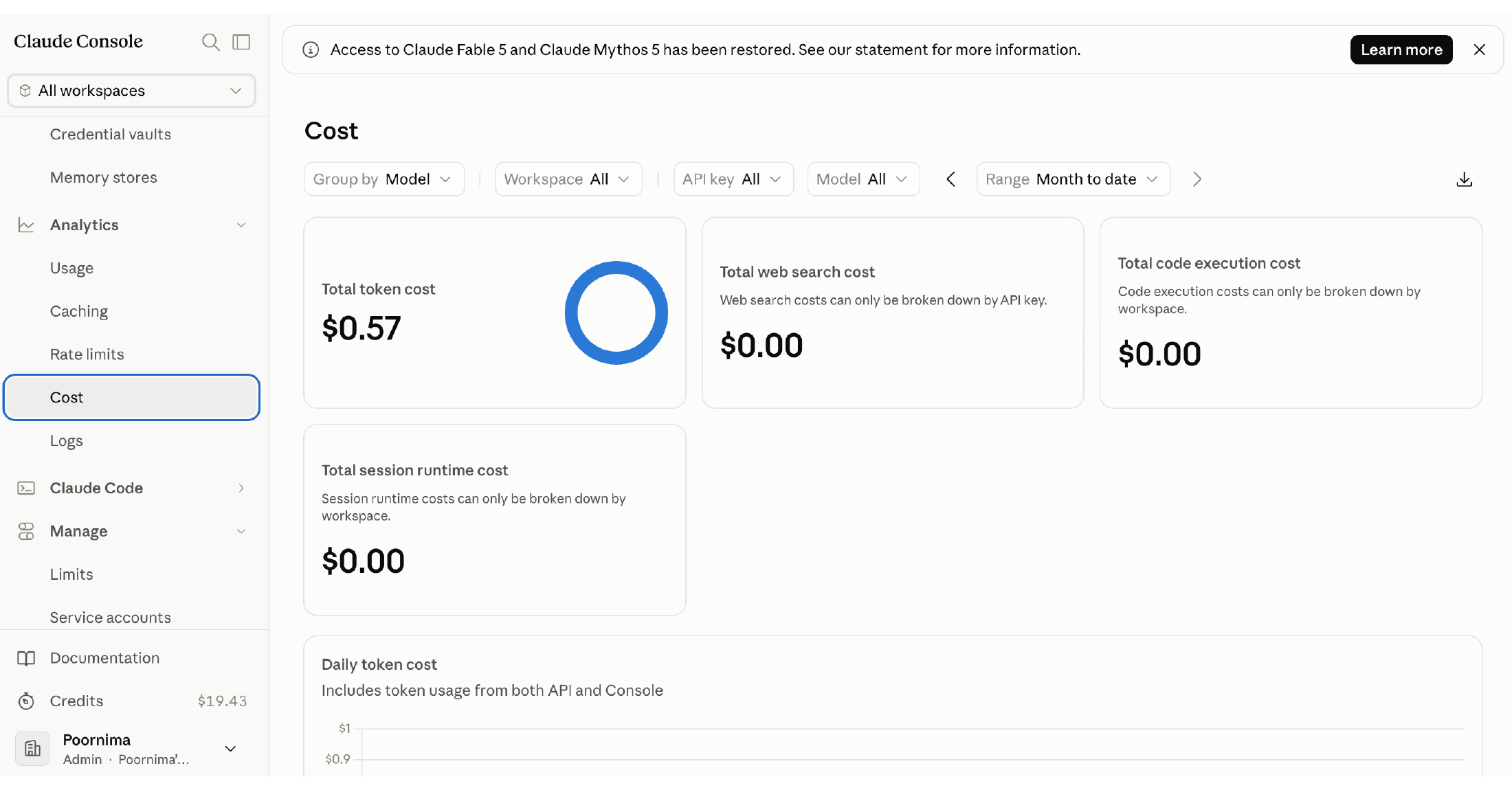The image size is (1512, 790).
Task: Open the Range Month to date dropdown
Action: [x=1074, y=179]
